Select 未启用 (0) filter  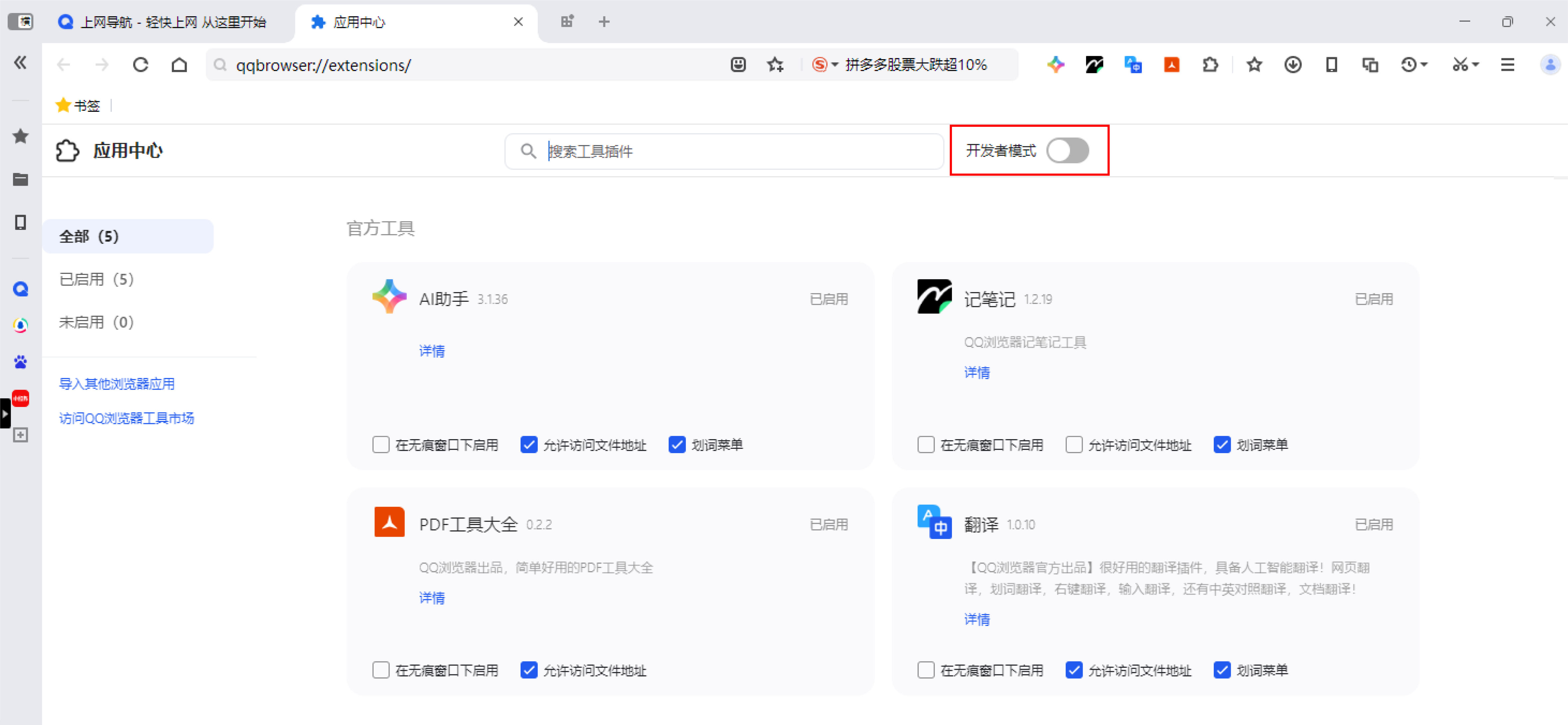(x=96, y=322)
